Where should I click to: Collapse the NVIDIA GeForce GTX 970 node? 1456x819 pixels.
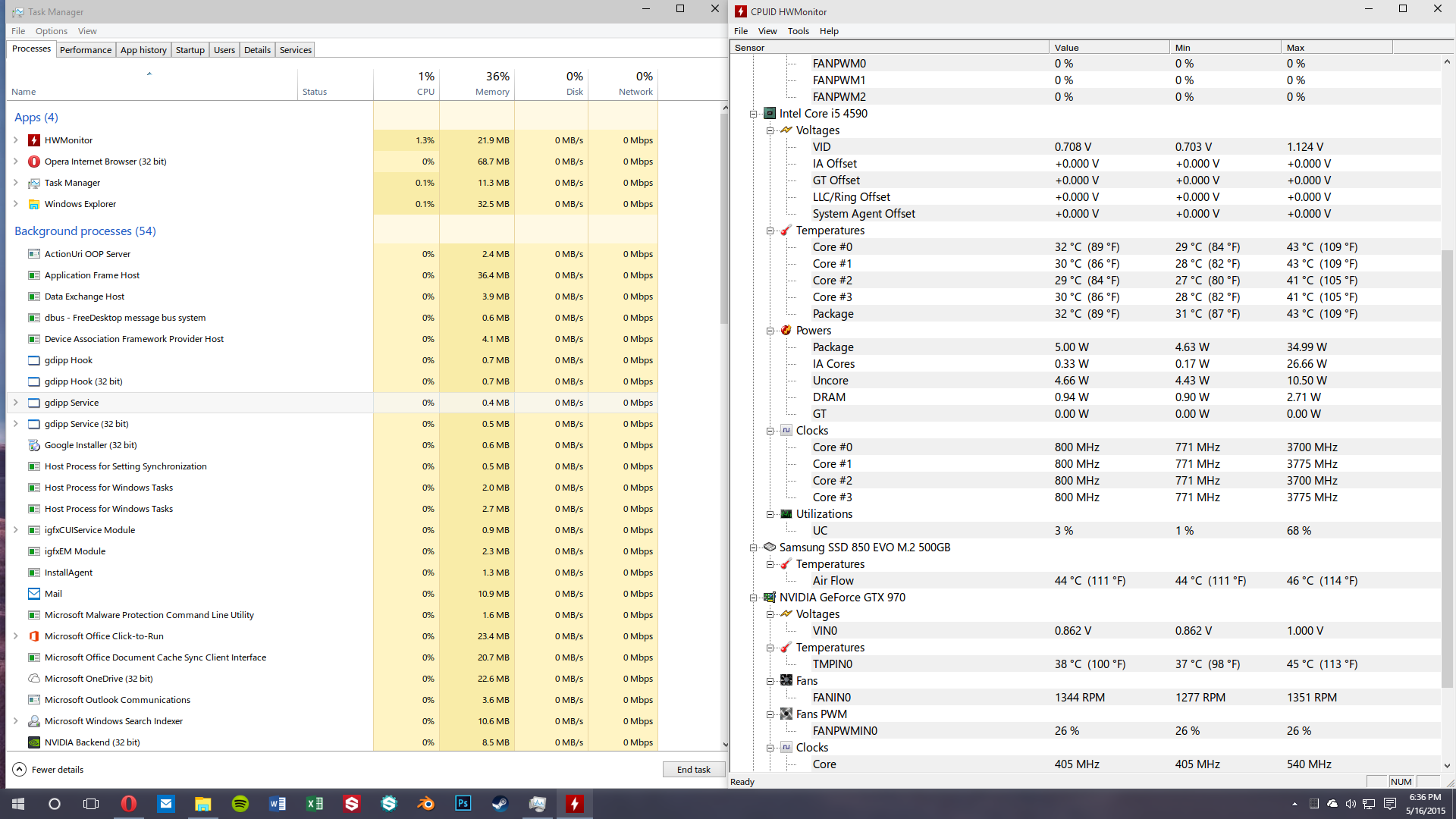[x=754, y=598]
